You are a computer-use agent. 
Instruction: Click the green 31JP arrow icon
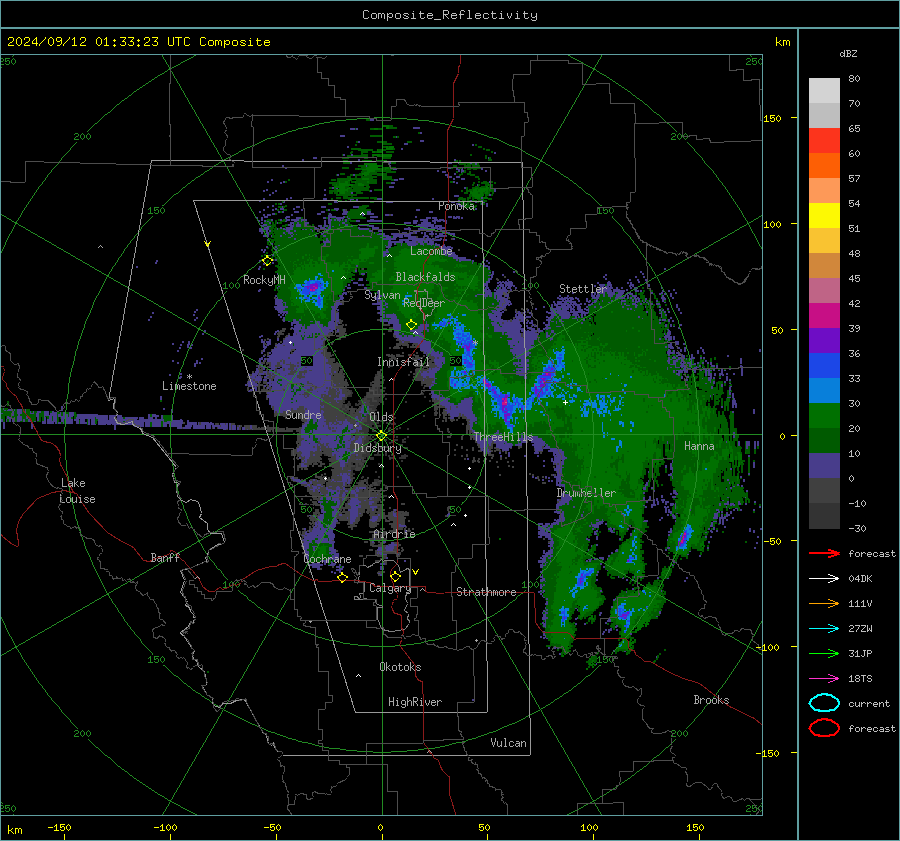(x=824, y=653)
